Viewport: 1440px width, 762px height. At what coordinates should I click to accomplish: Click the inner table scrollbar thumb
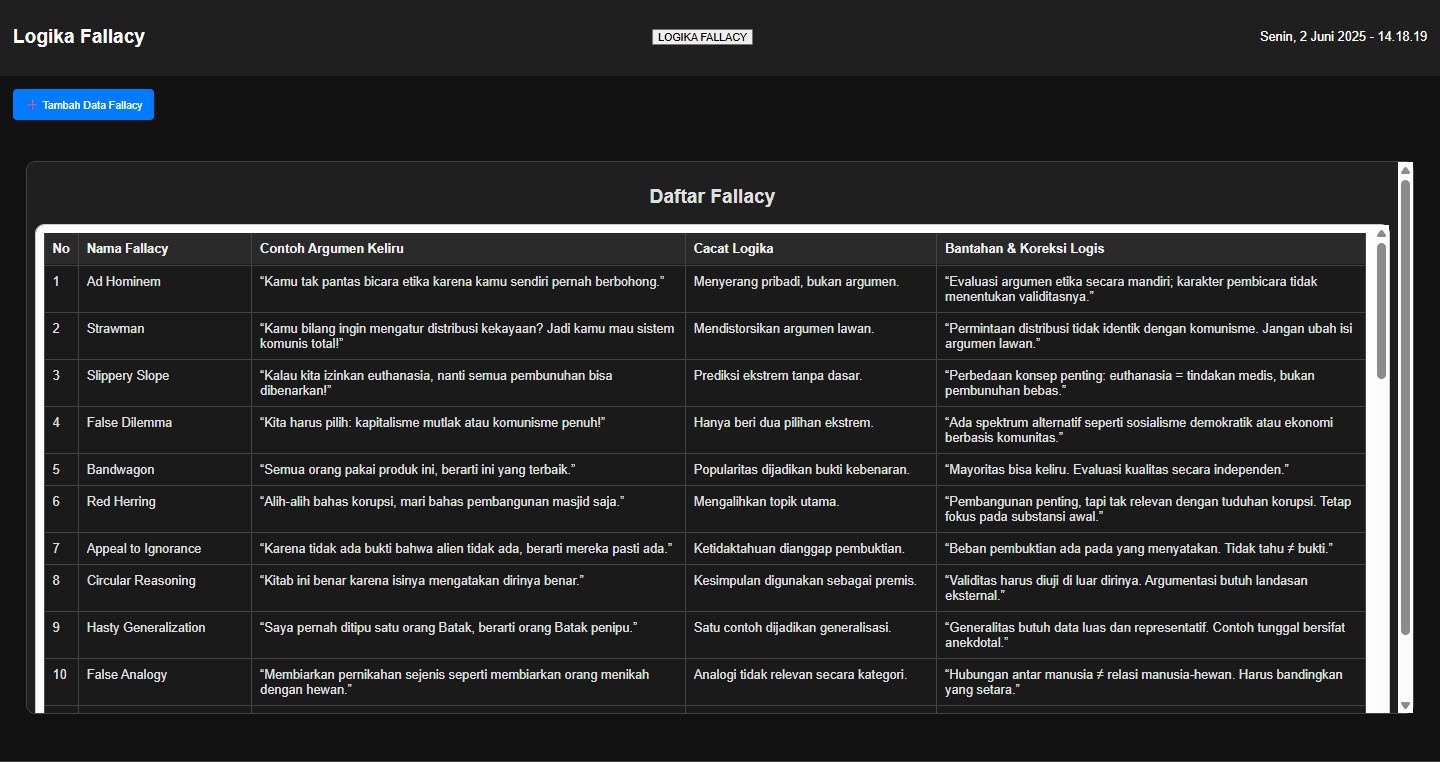click(x=1382, y=311)
